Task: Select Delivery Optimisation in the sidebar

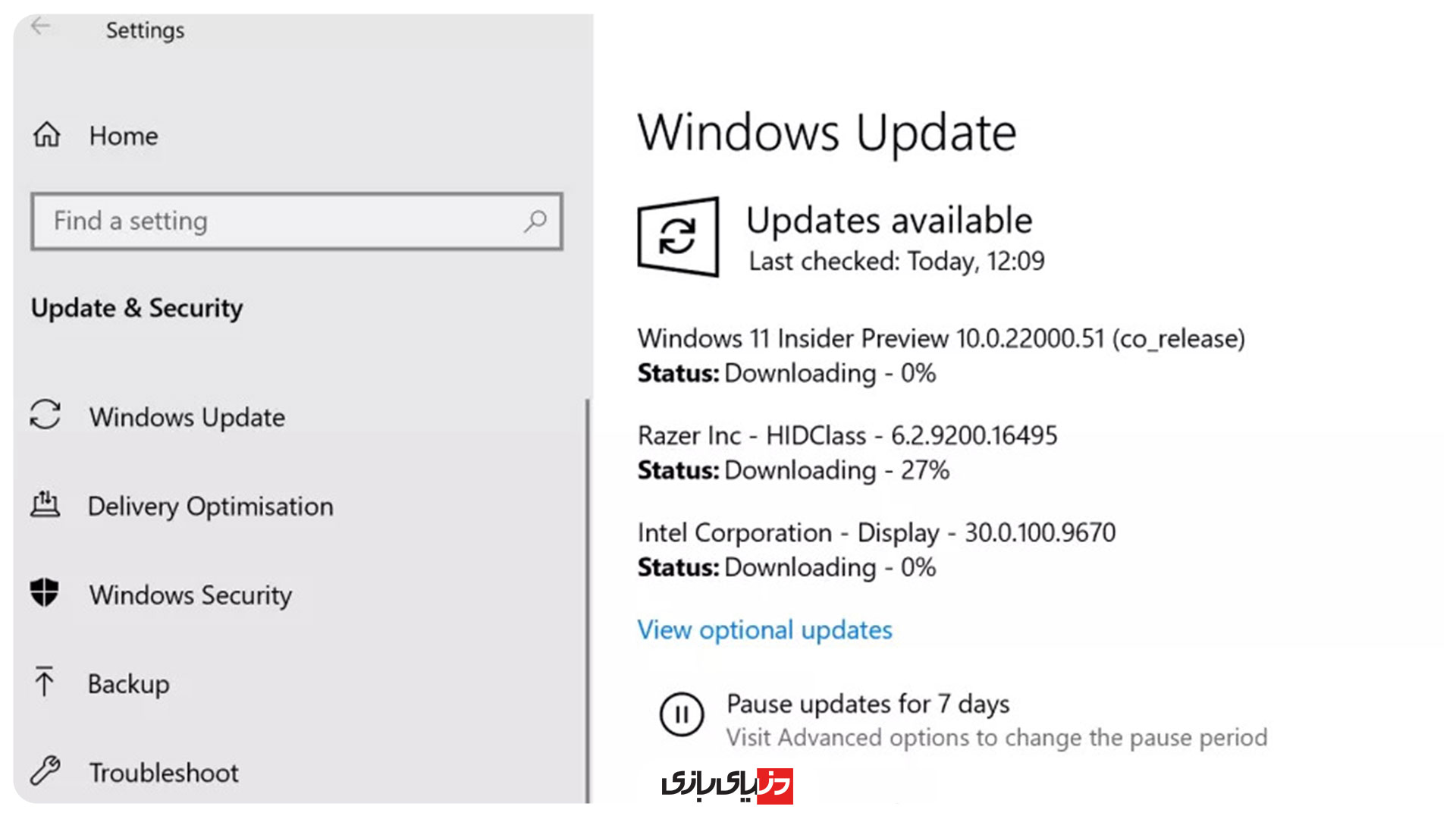Action: tap(210, 506)
